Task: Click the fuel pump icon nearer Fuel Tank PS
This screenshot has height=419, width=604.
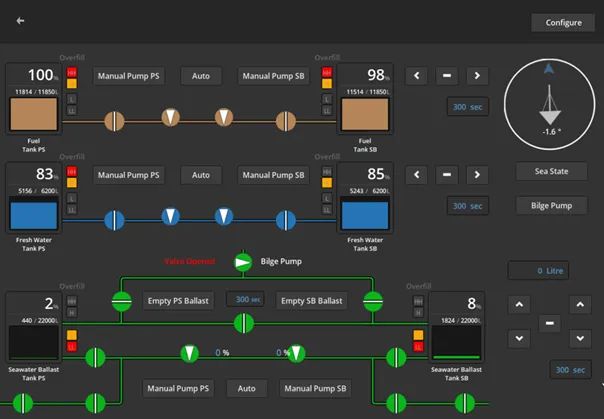Action: point(171,117)
